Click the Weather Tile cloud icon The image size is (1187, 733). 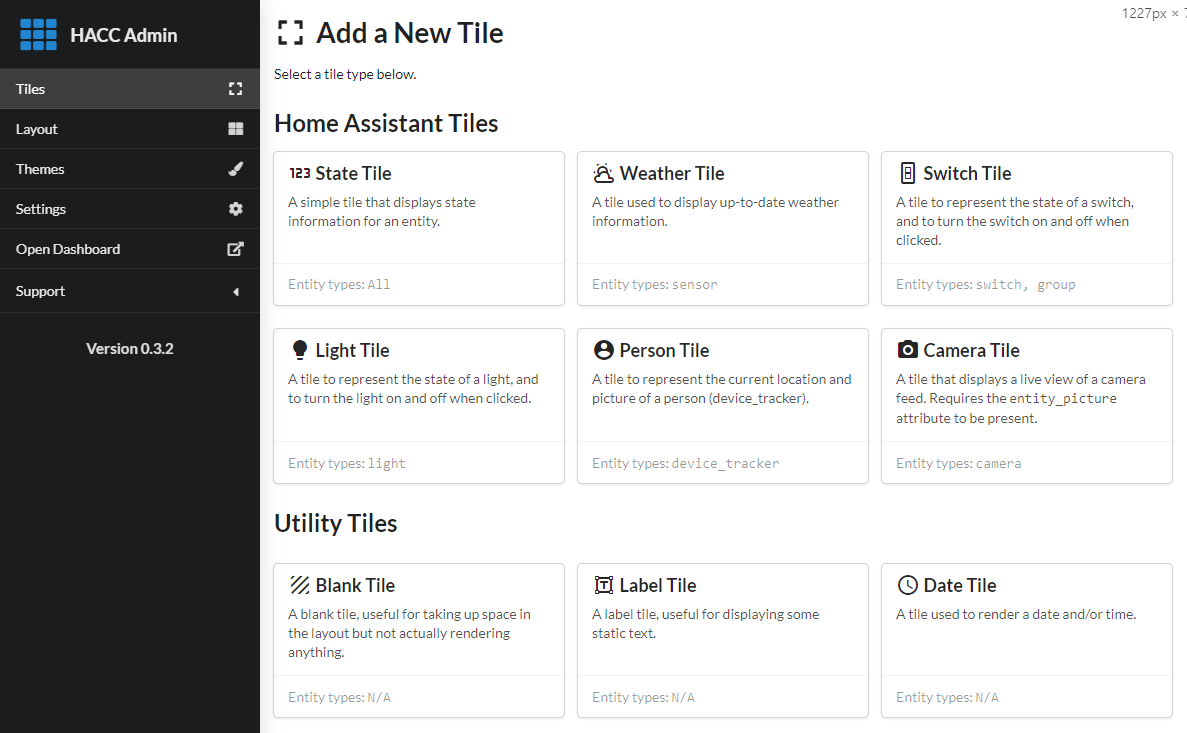tap(603, 174)
